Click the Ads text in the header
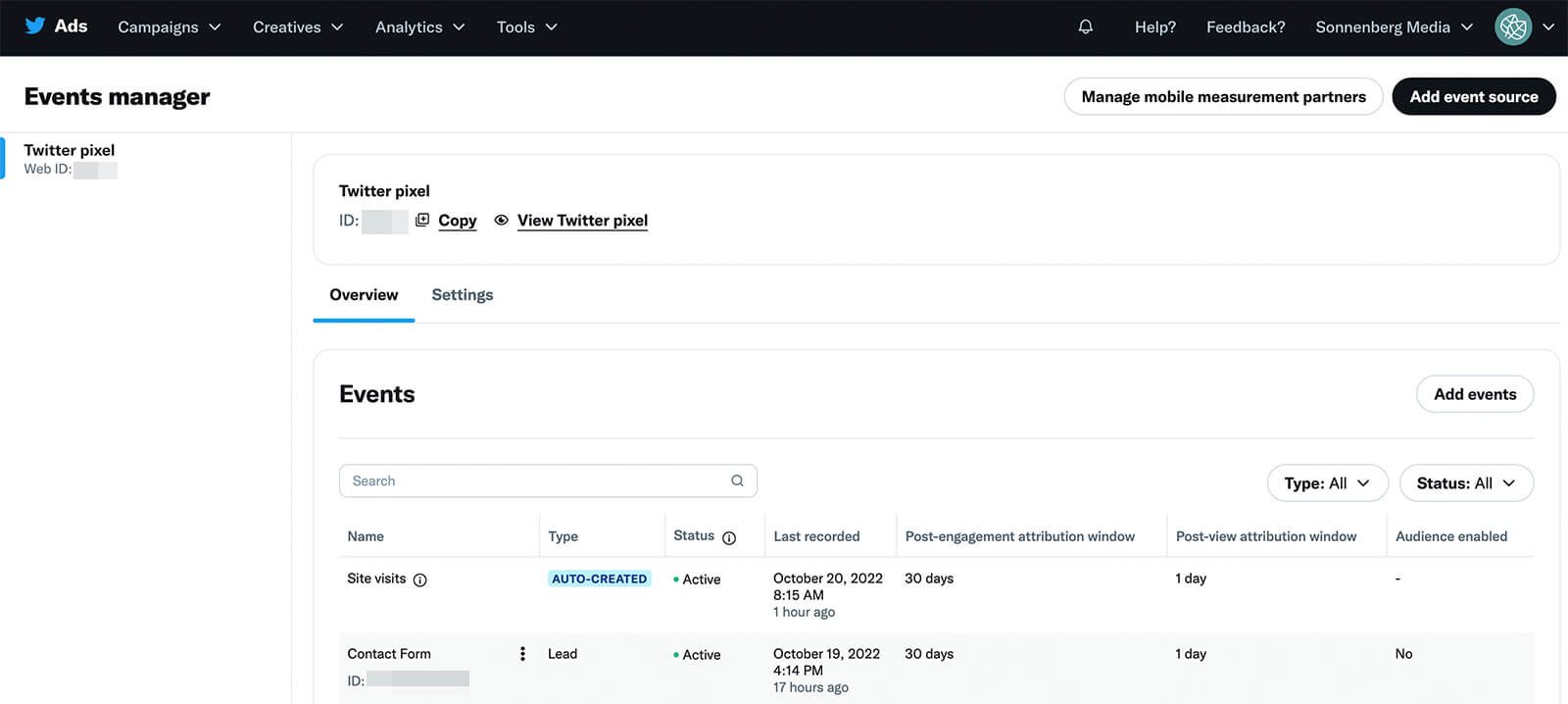Image resolution: width=1568 pixels, height=704 pixels. (x=71, y=25)
